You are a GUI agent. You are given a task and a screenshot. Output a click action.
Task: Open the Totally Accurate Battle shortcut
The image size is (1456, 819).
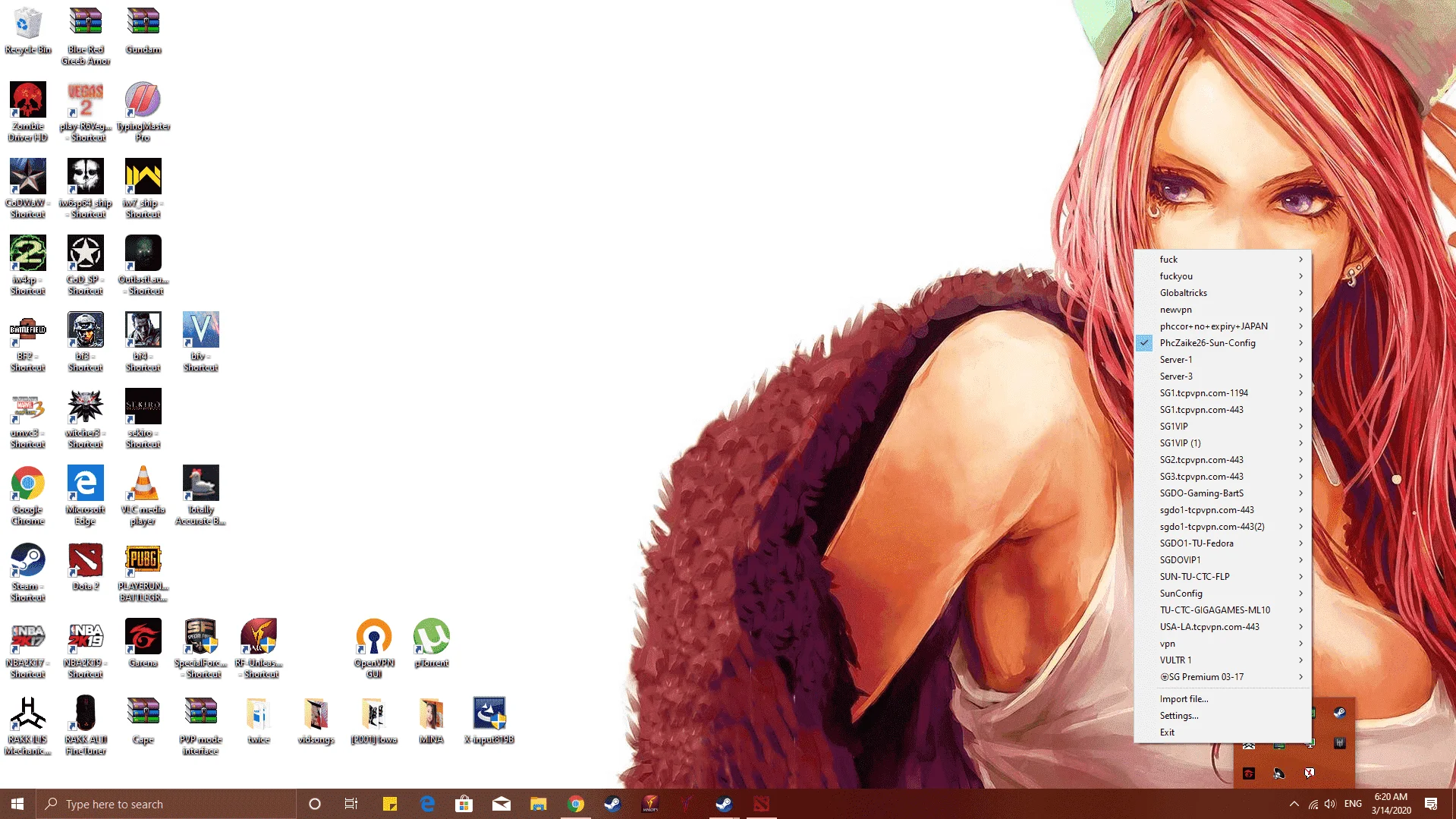click(x=201, y=494)
